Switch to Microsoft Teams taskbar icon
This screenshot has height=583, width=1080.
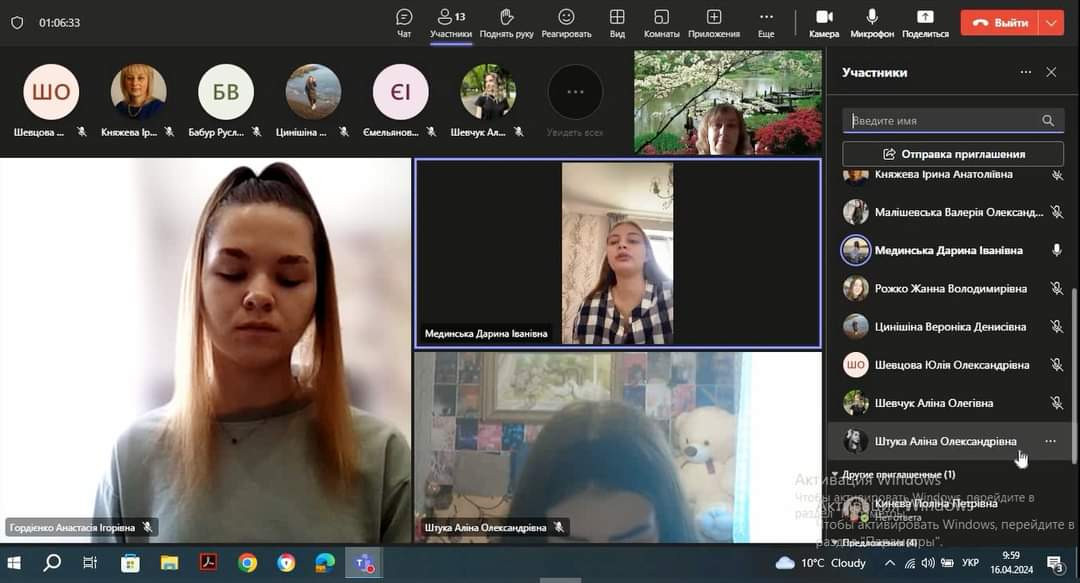[364, 563]
